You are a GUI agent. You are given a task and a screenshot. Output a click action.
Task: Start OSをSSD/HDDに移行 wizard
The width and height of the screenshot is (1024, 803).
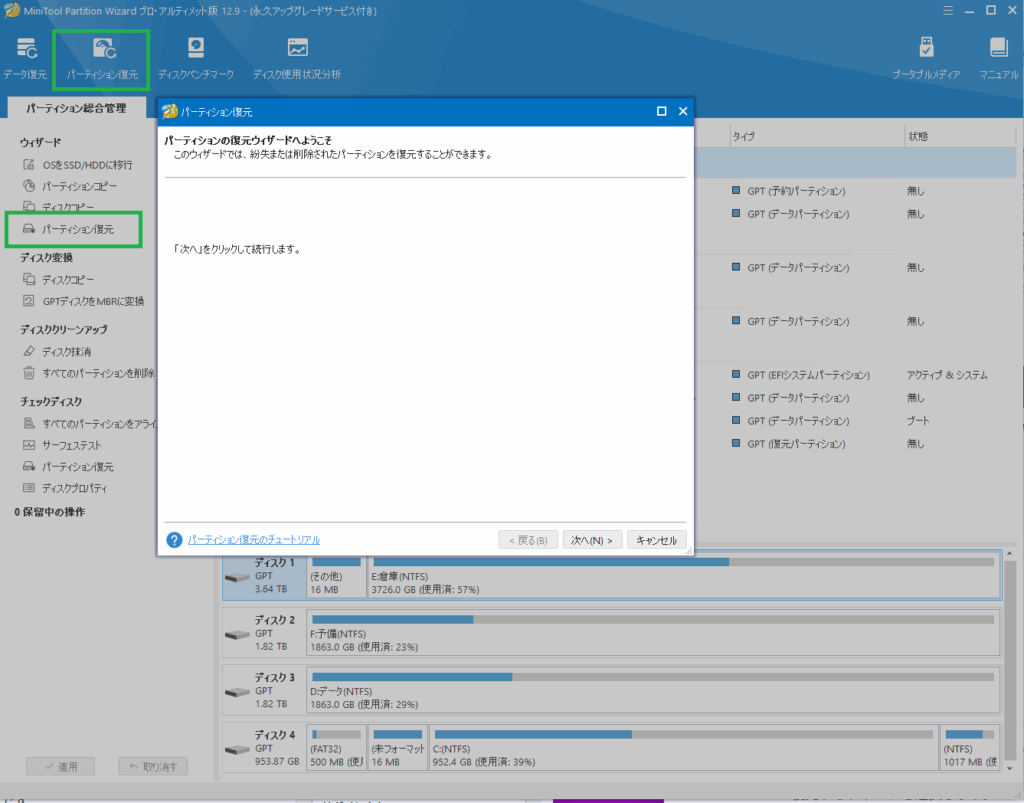point(86,165)
